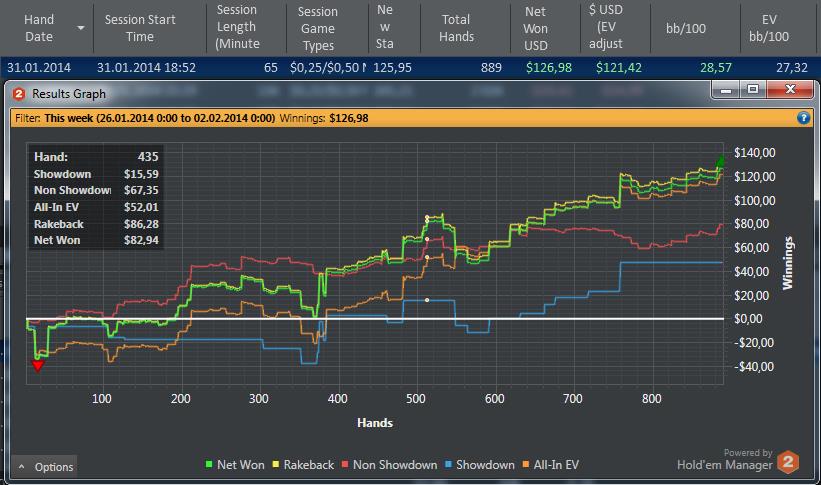
Task: Minimize the Results Graph window
Action: tap(726, 90)
